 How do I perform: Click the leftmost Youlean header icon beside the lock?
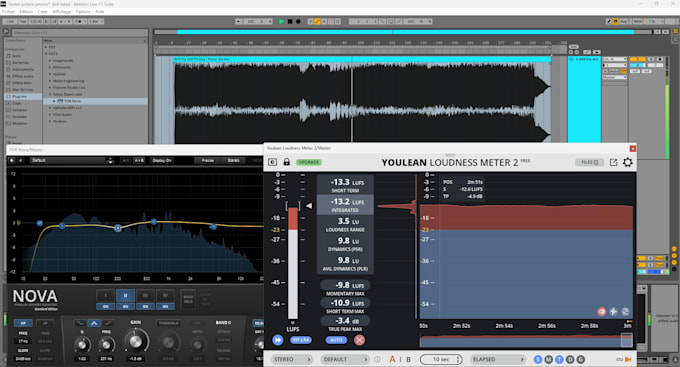click(272, 162)
